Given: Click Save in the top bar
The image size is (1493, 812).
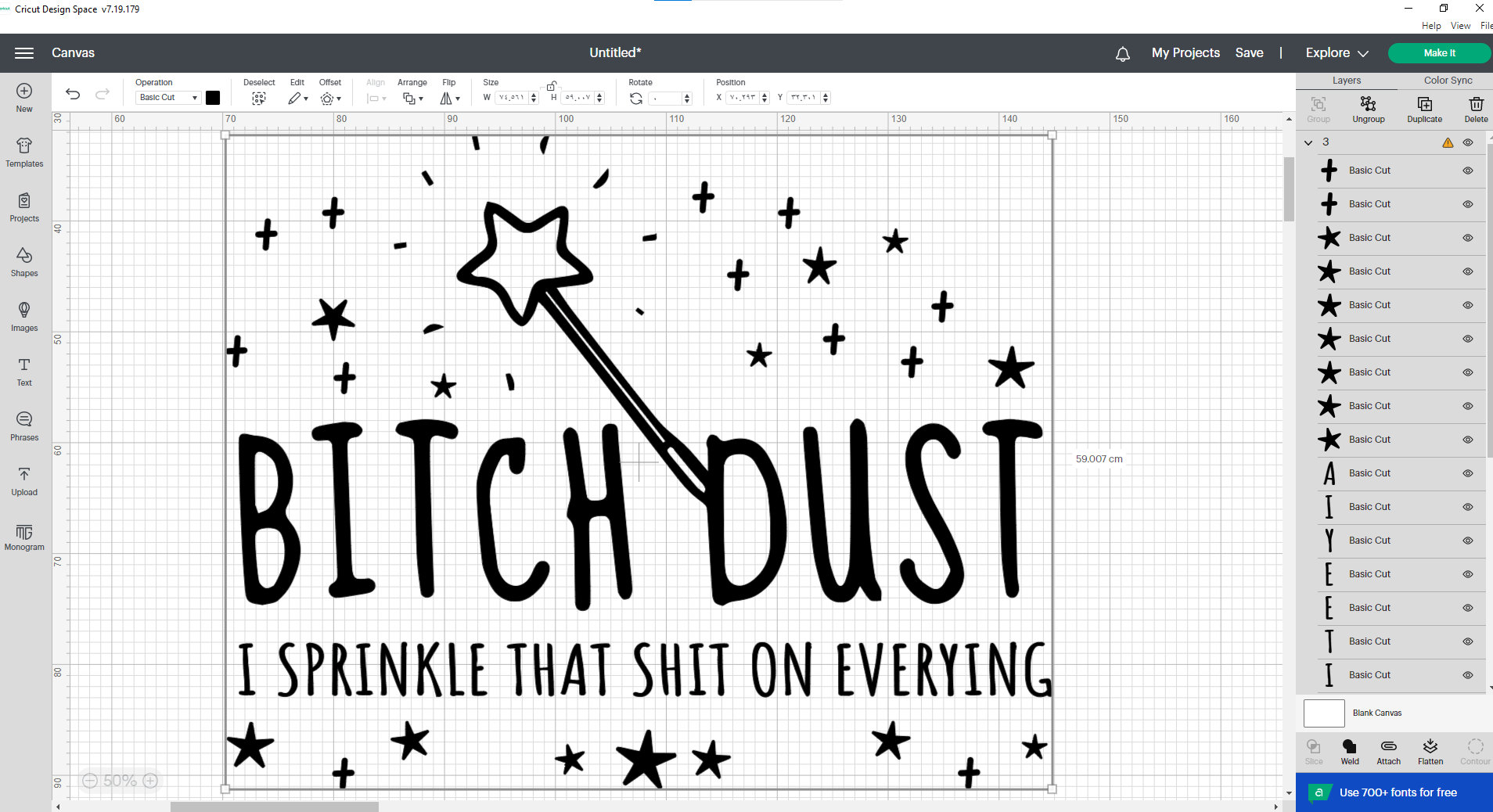Looking at the screenshot, I should point(1249,52).
